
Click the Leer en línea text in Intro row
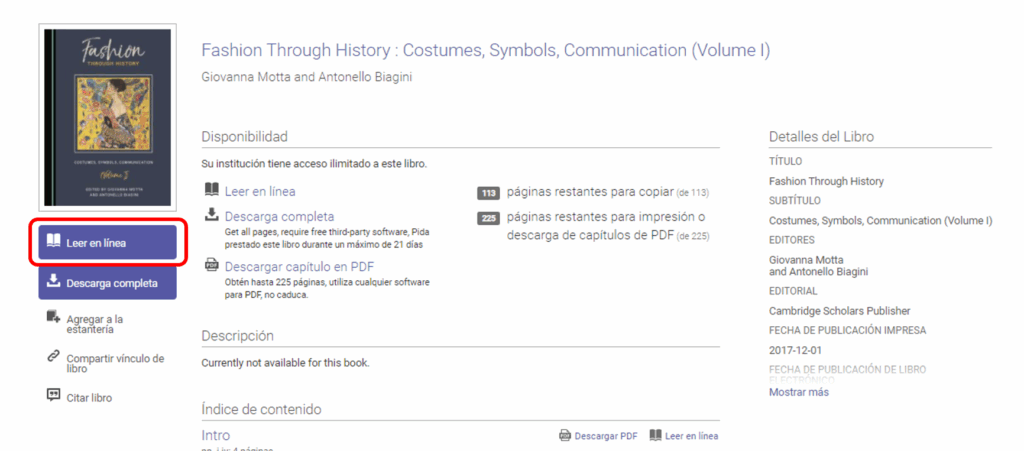coord(691,436)
